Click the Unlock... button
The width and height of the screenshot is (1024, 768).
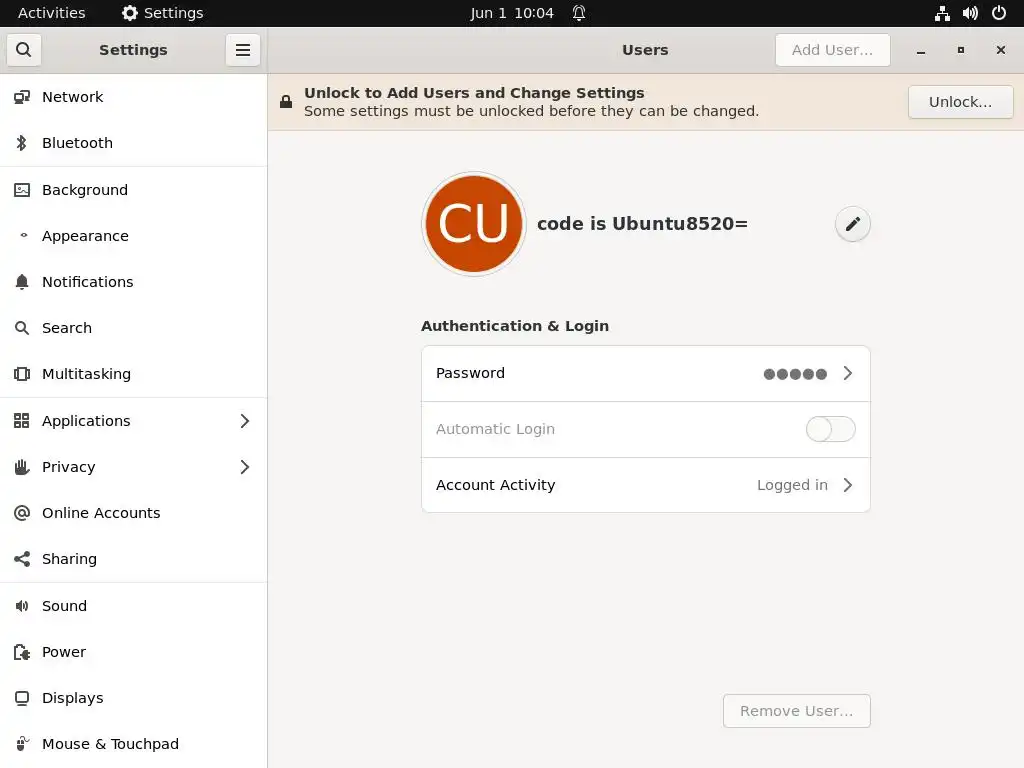point(960,102)
